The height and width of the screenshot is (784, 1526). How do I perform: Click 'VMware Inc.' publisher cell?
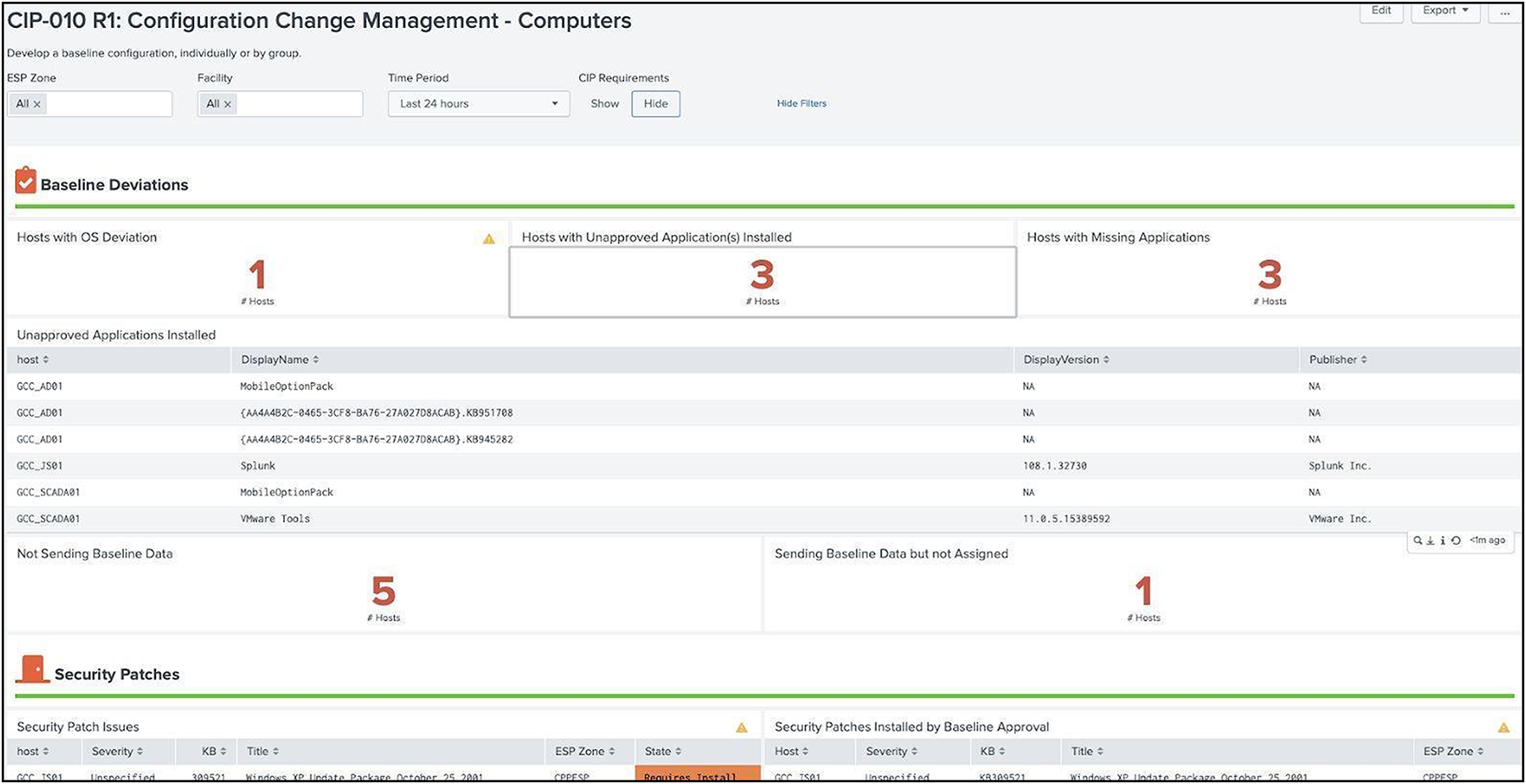[1339, 519]
